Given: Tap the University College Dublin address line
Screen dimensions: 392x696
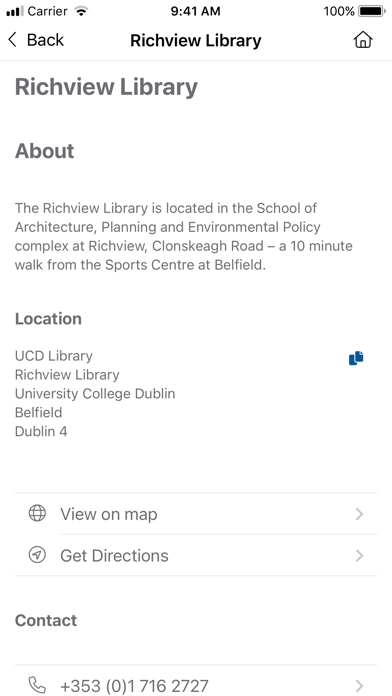Looking at the screenshot, I should pyautogui.click(x=95, y=394).
